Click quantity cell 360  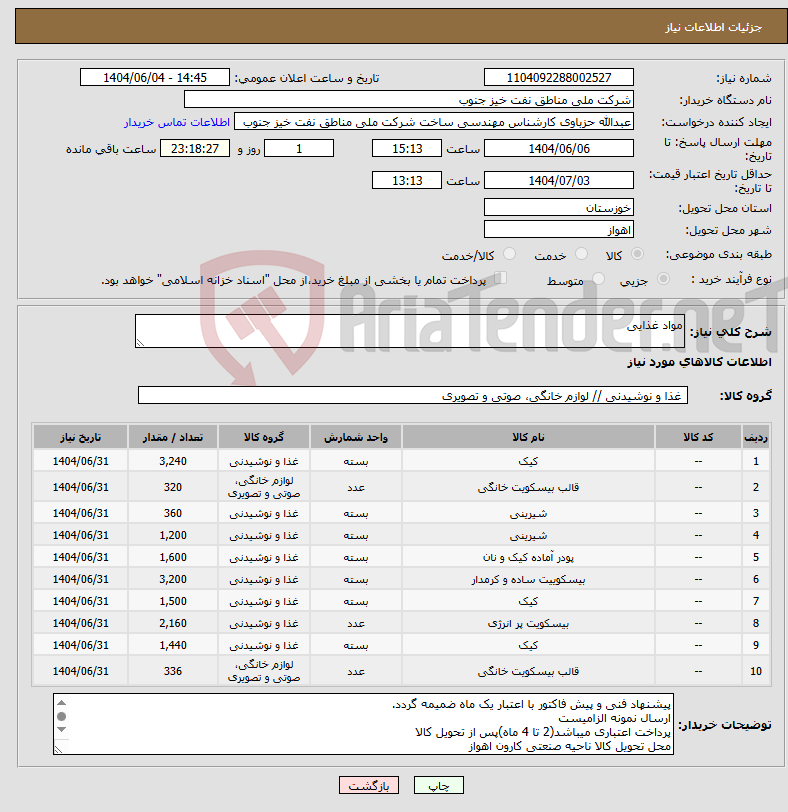tap(173, 513)
